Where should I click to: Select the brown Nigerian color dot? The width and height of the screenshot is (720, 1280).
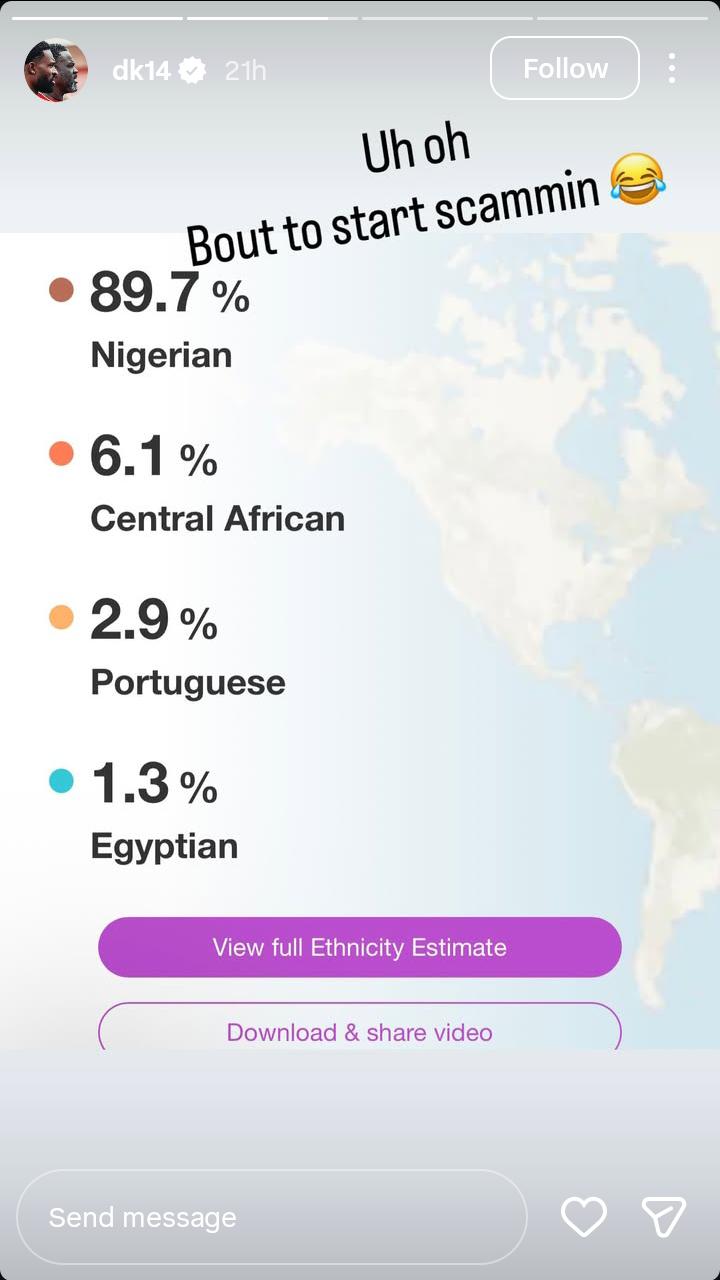62,290
